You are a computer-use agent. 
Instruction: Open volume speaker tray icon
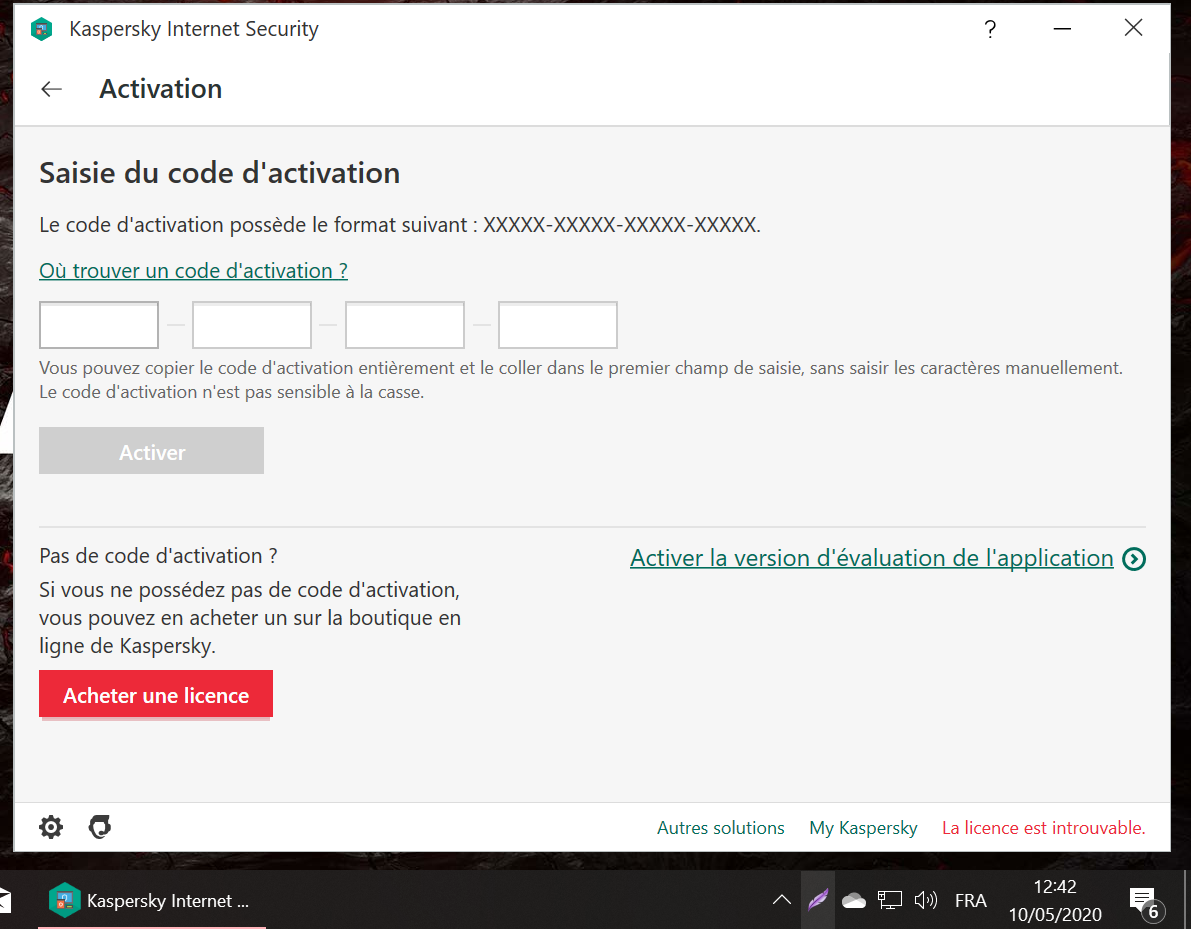pyautogui.click(x=925, y=900)
